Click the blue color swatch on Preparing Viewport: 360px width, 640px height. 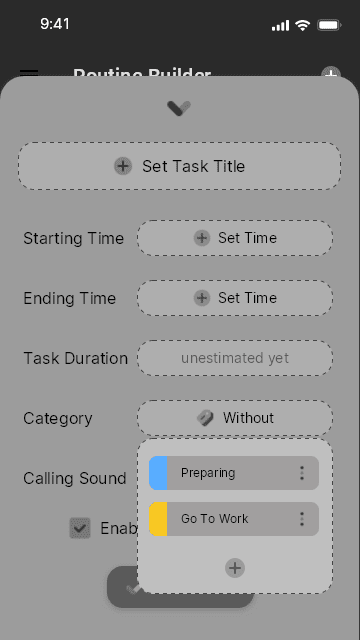(x=158, y=473)
